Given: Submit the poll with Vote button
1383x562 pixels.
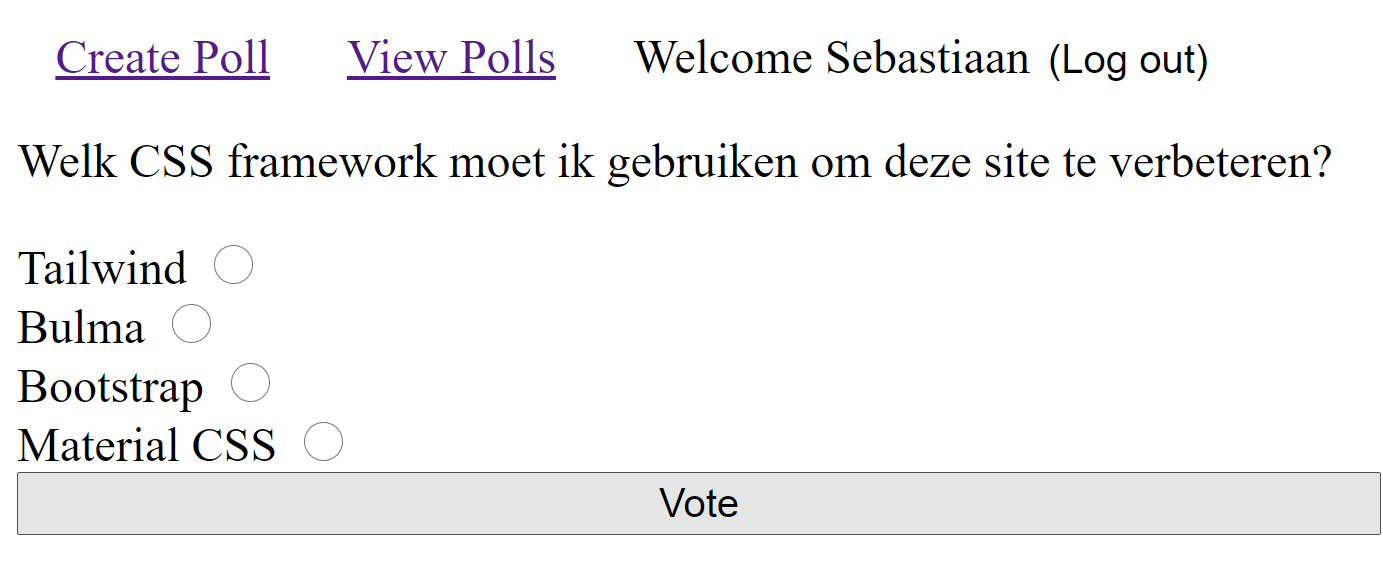Looking at the screenshot, I should pyautogui.click(x=698, y=503).
